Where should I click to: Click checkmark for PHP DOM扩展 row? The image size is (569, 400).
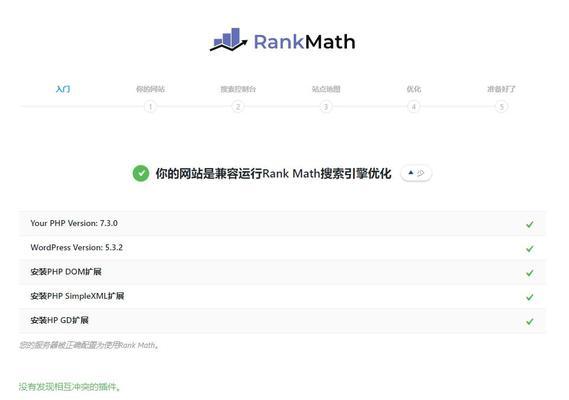tap(530, 273)
